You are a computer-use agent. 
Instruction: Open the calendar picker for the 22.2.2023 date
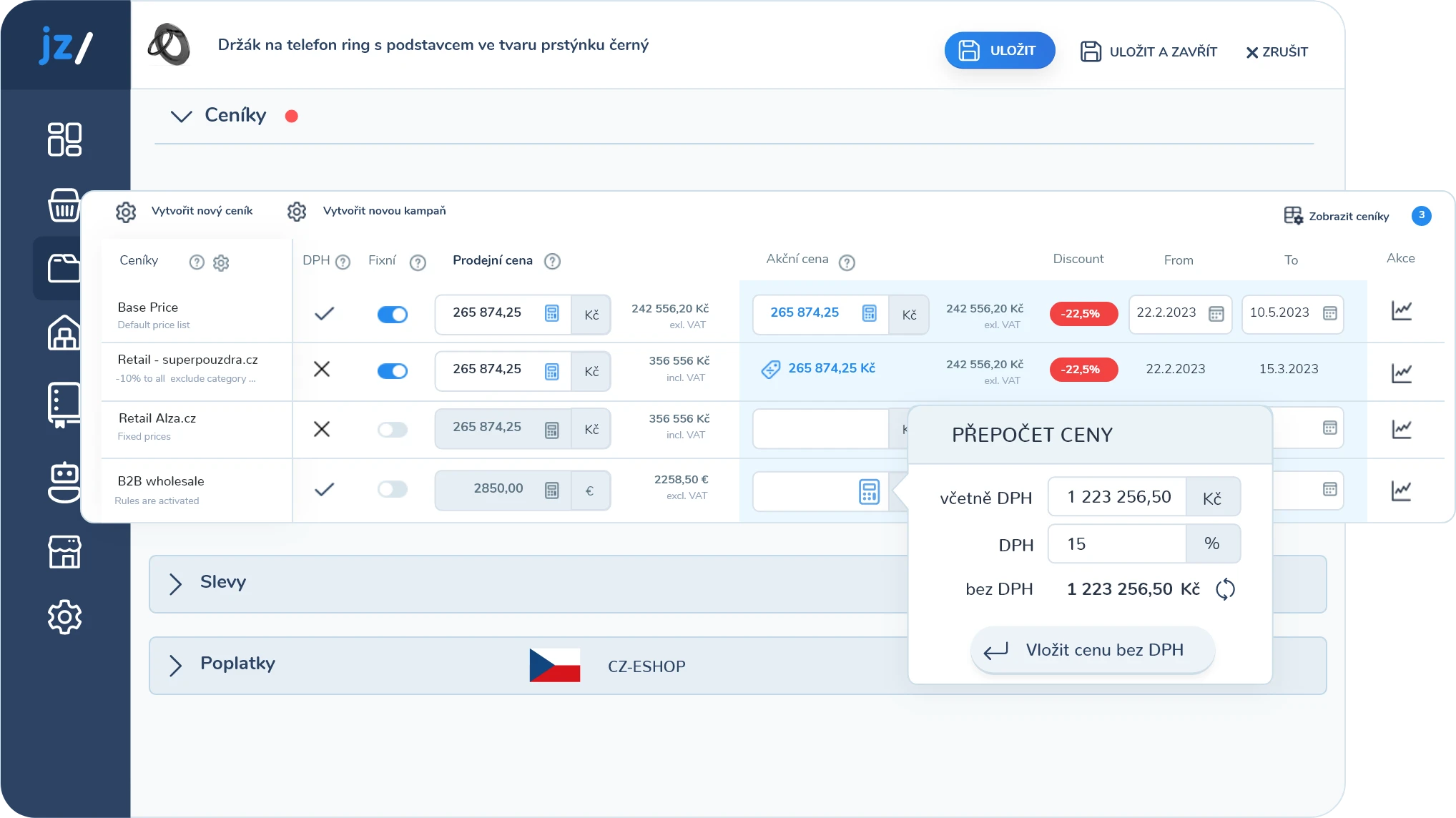click(x=1216, y=314)
